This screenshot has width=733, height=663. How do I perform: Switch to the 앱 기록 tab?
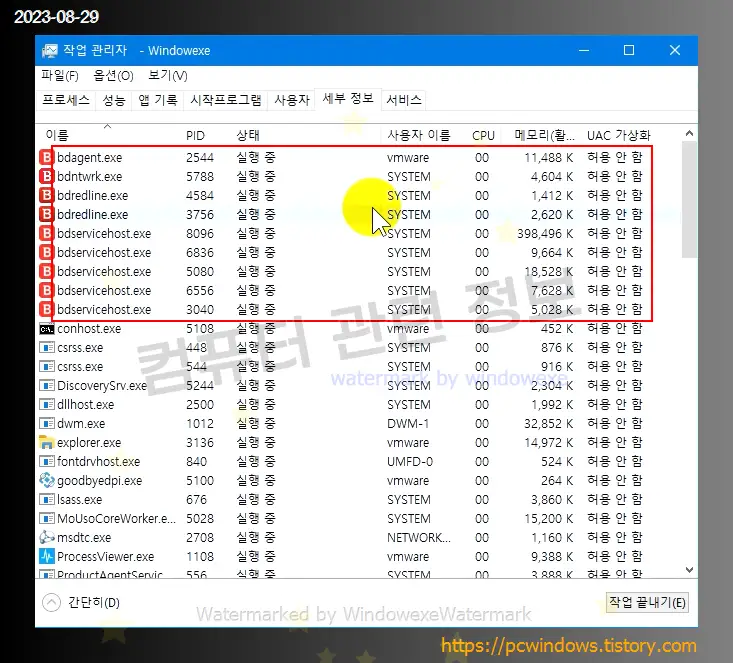(x=158, y=100)
